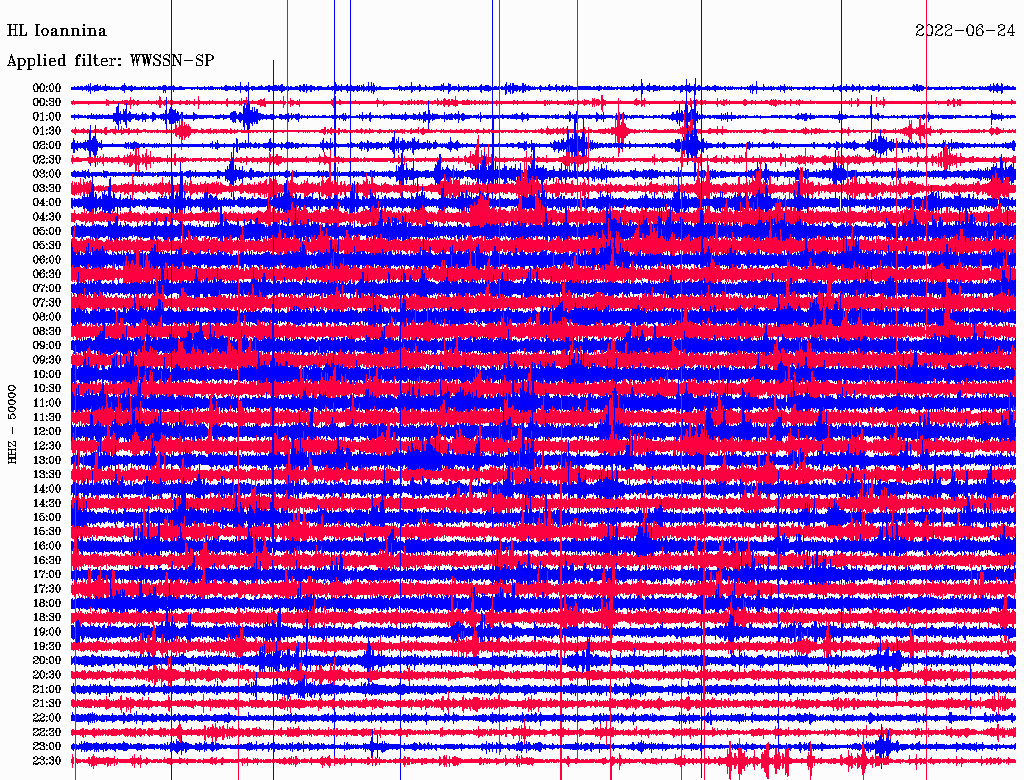This screenshot has height=780, width=1024.
Task: Select the 10:30 time label
Action: 46,389
